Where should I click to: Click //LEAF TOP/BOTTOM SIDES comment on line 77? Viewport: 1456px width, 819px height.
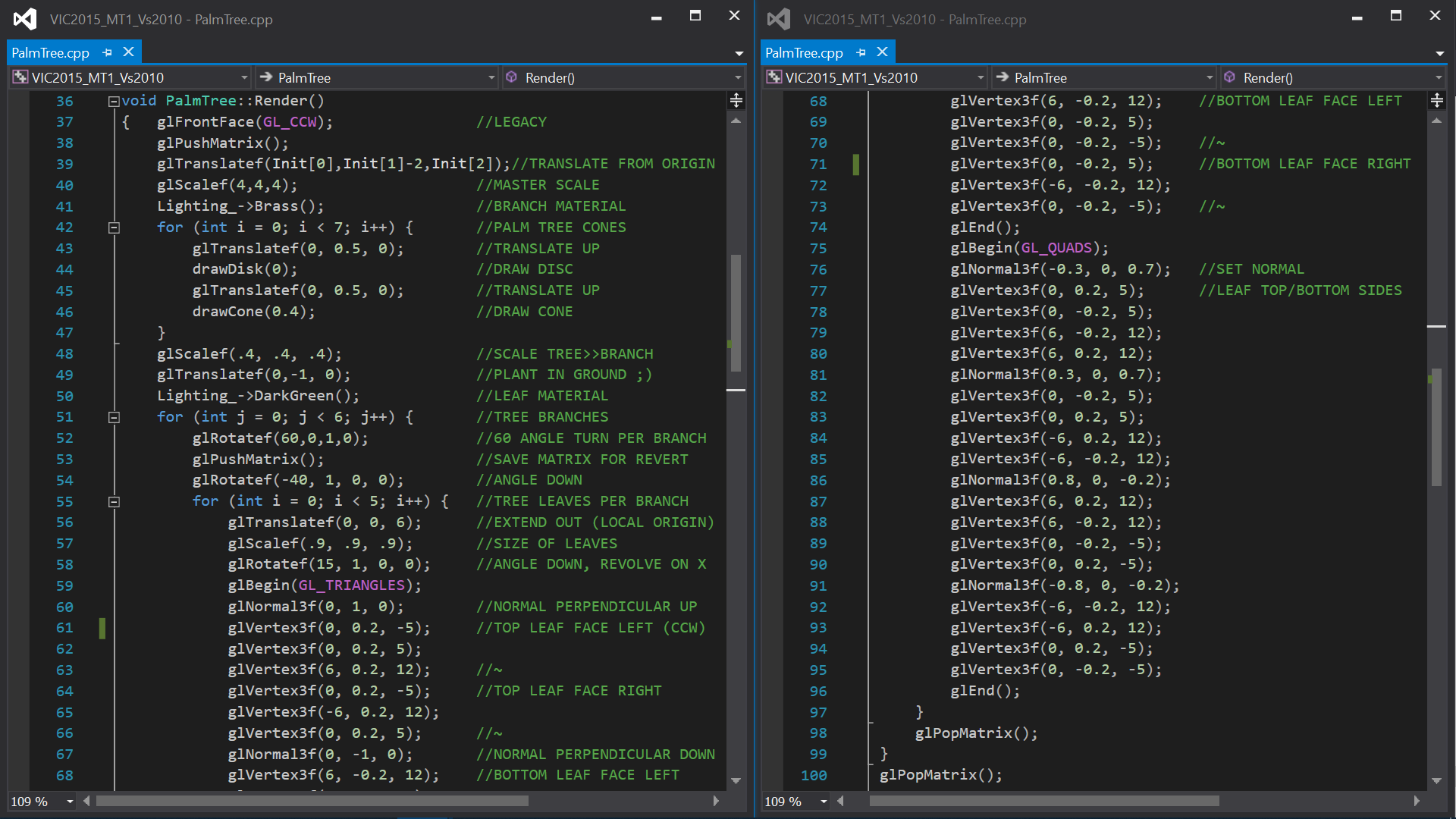1301,290
